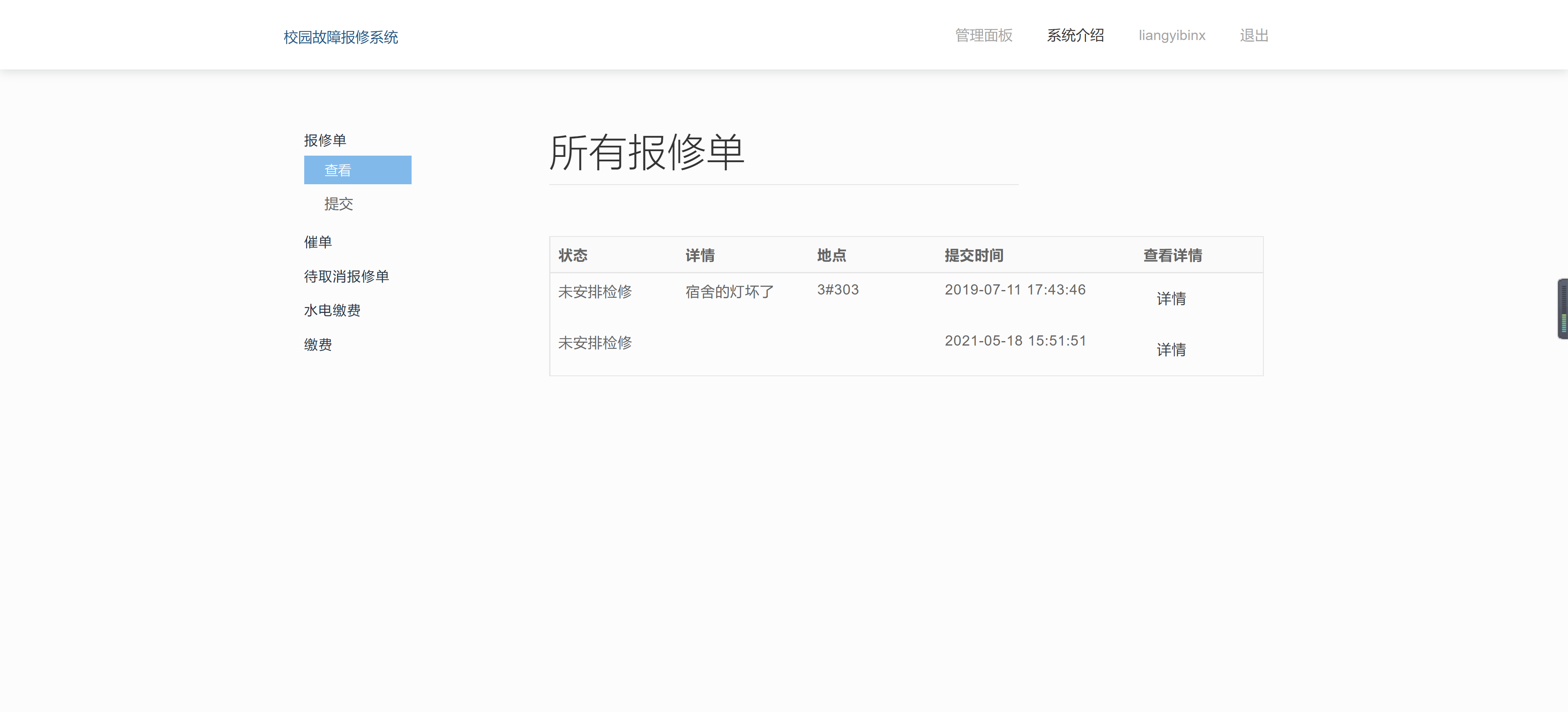Select the 未安排检修 row dated 2019-07-11

595,291
